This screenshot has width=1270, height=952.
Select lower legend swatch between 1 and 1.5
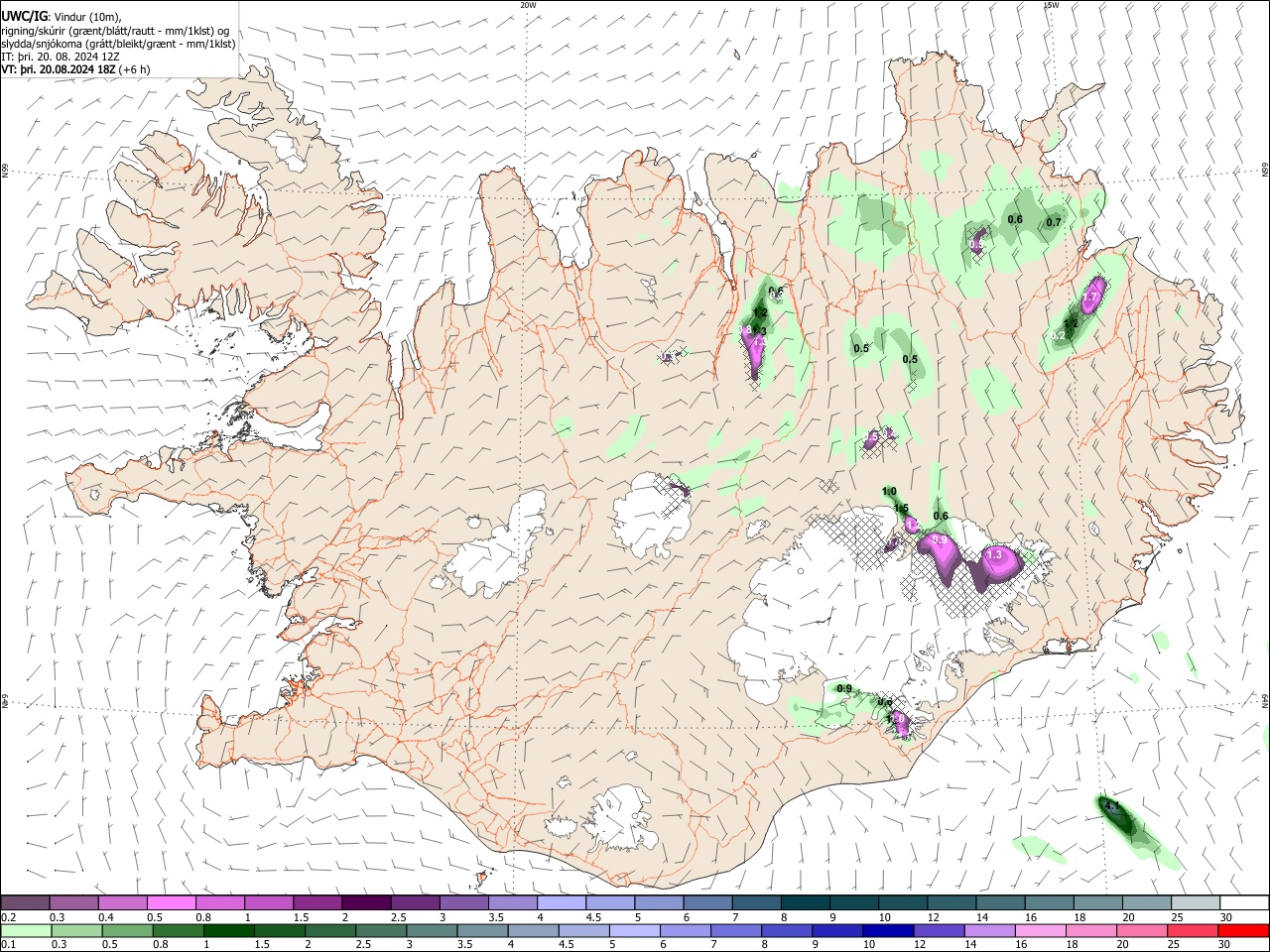(229, 931)
